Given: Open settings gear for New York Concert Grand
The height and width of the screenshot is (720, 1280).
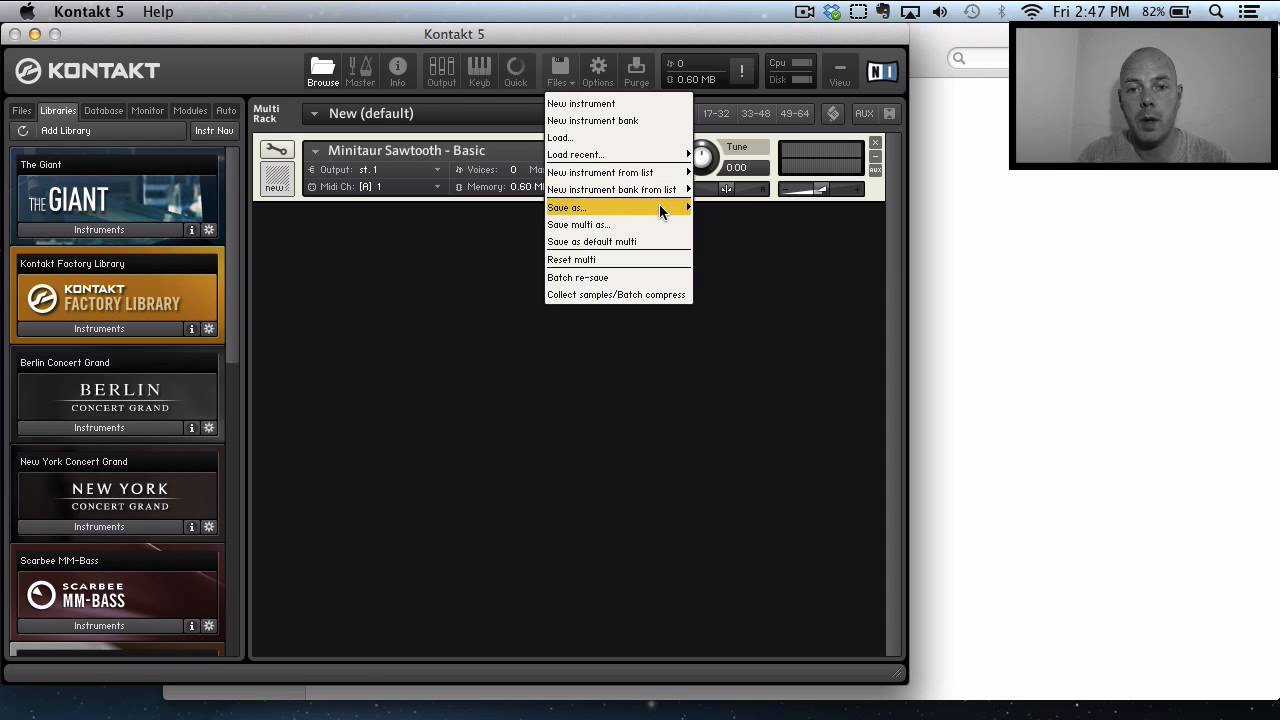Looking at the screenshot, I should [209, 527].
